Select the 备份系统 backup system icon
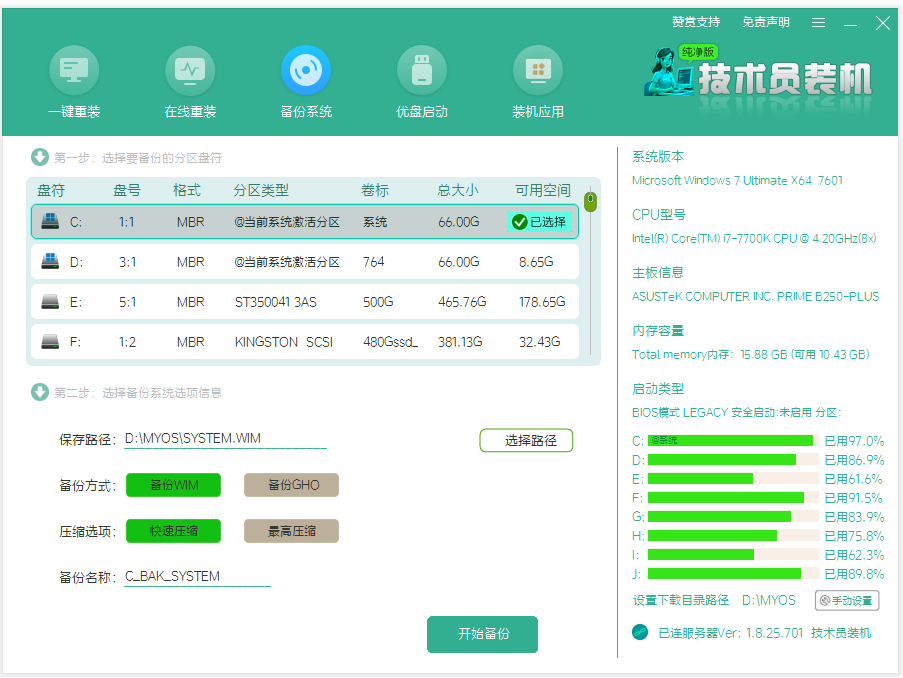Viewport: 903px width, 678px height. click(306, 70)
